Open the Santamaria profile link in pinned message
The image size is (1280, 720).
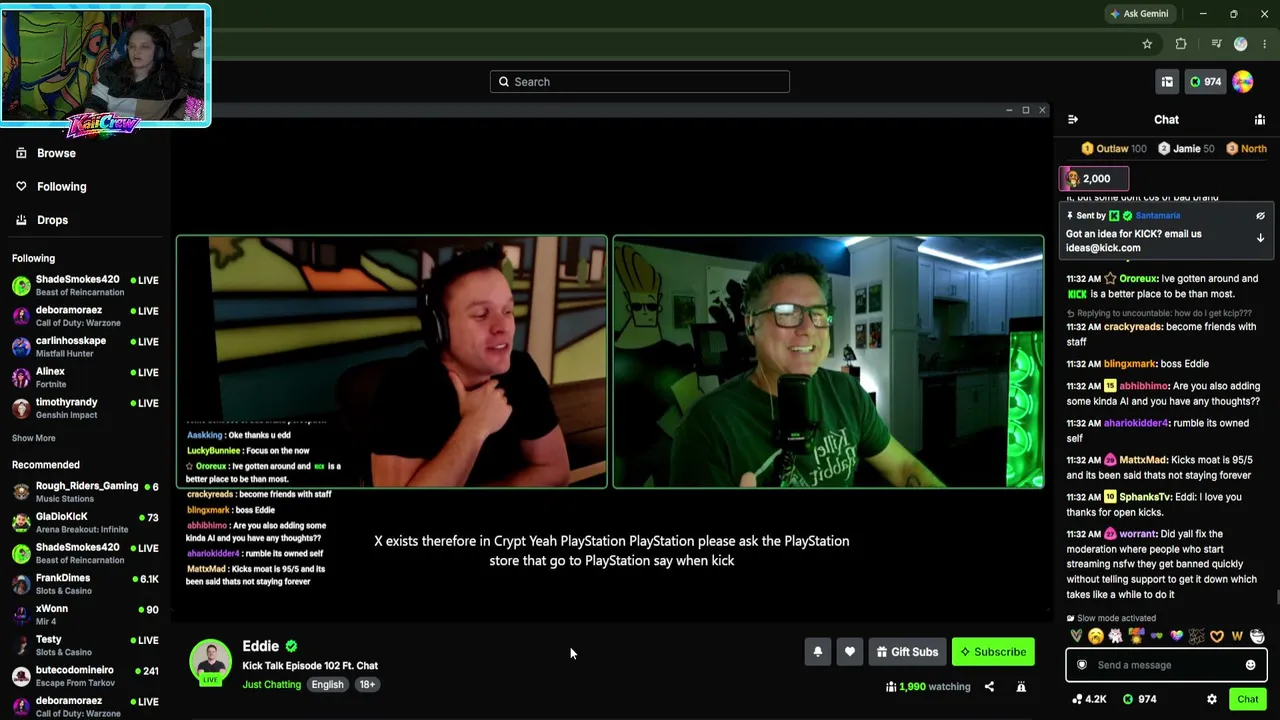(x=1157, y=216)
